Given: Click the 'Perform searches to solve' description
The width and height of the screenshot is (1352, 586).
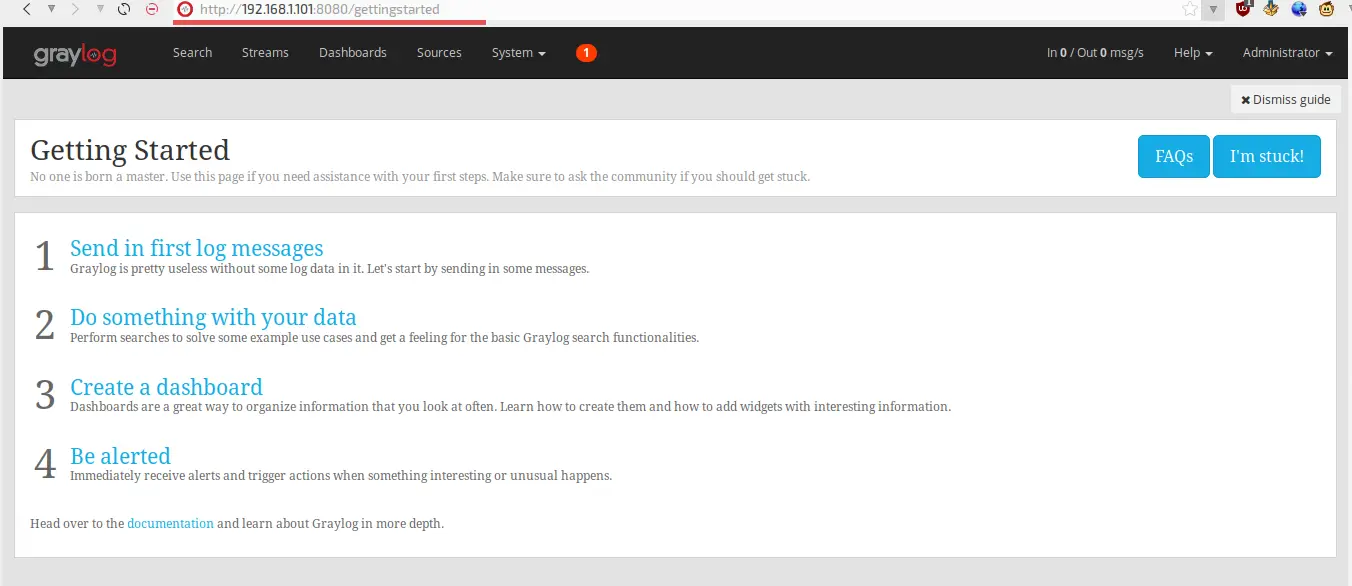Looking at the screenshot, I should (384, 337).
